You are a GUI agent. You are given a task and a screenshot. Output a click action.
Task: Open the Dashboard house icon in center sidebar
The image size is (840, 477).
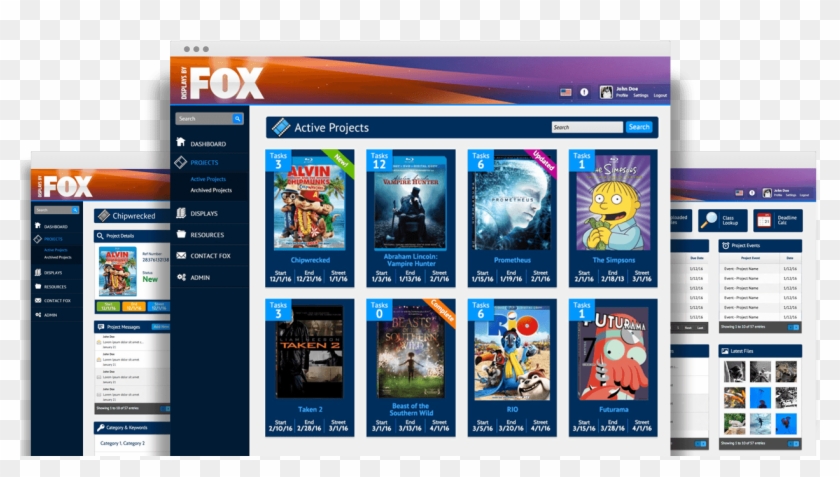coord(181,142)
